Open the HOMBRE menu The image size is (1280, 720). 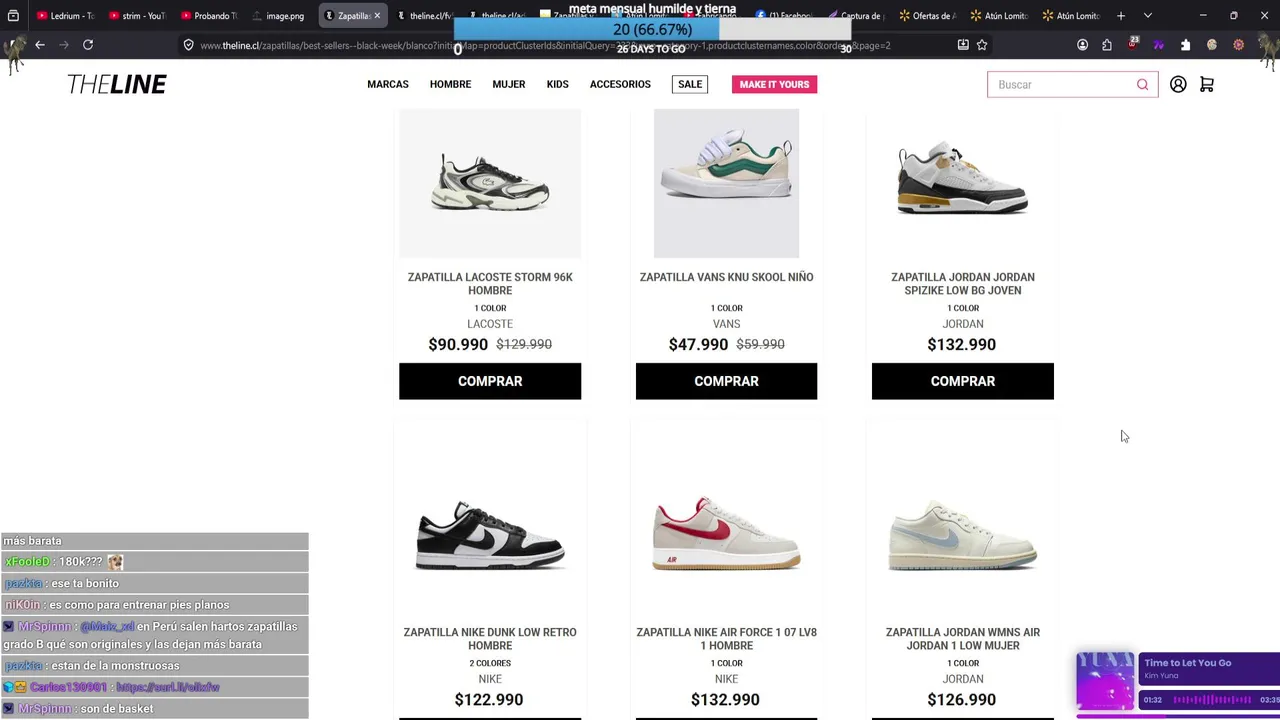tap(450, 85)
